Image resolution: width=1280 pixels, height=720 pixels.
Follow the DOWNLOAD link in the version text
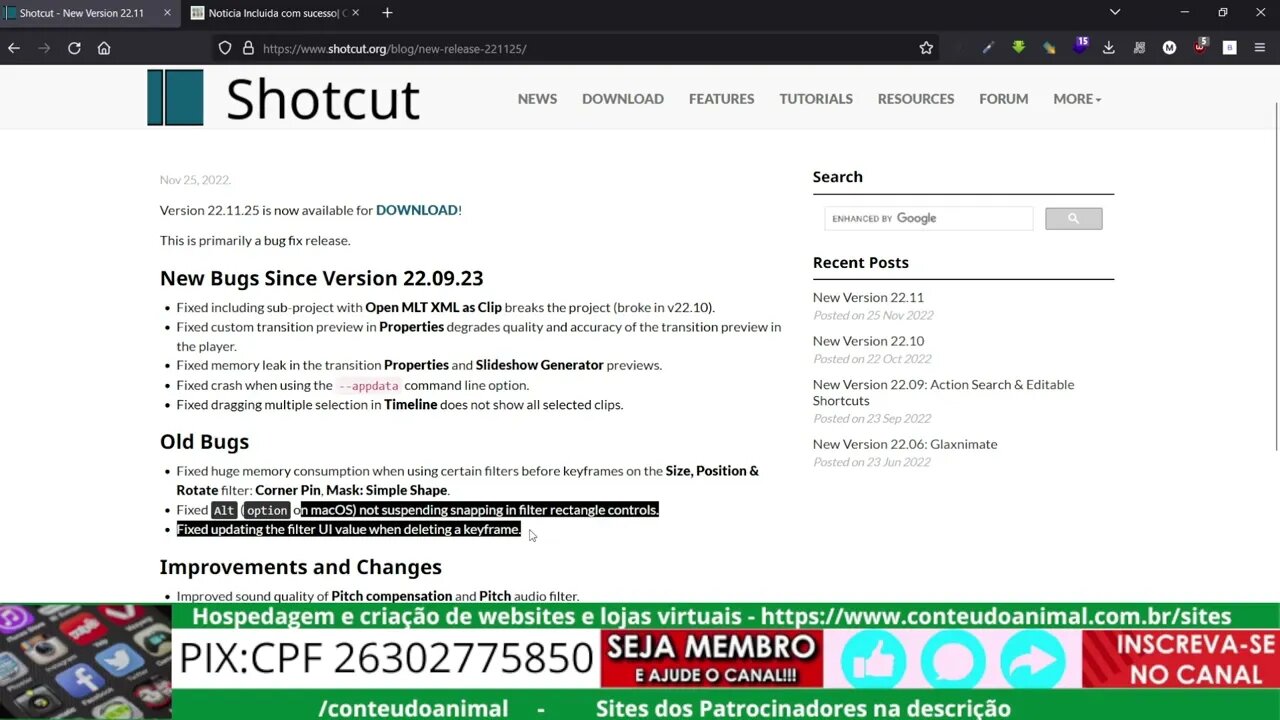tap(417, 210)
